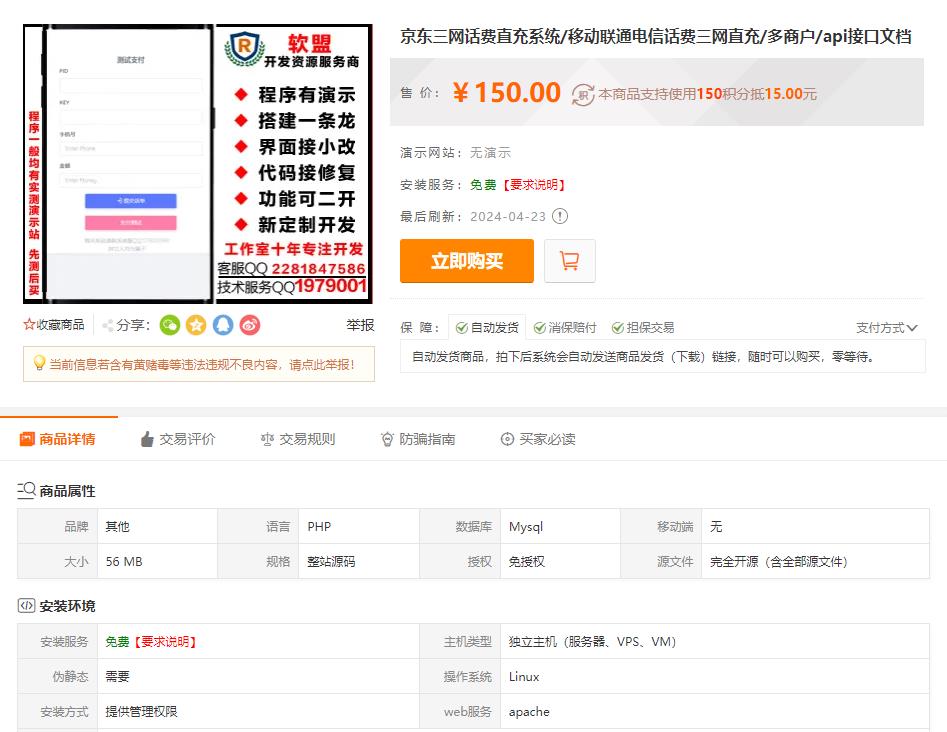Select the 自动发货 guarantee tab
The image size is (947, 732).
tap(487, 327)
